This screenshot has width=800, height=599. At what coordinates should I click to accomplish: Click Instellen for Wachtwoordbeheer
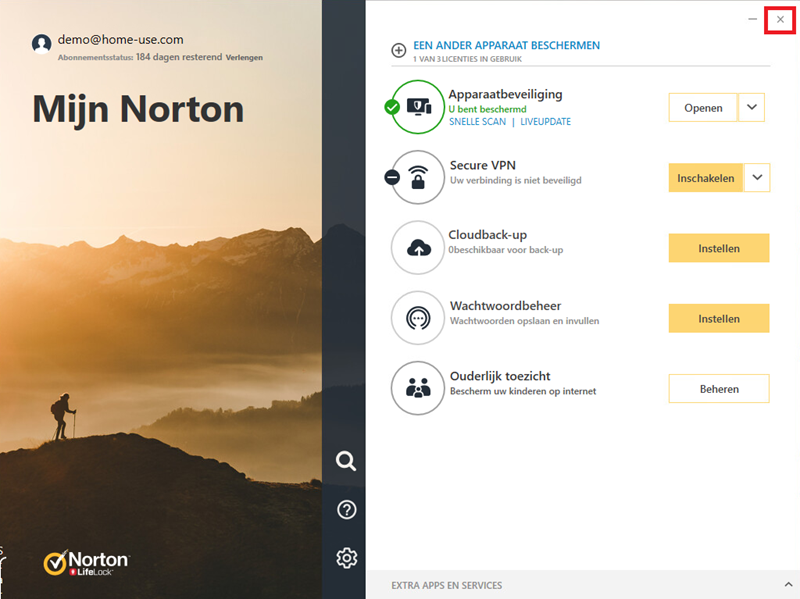coord(718,319)
